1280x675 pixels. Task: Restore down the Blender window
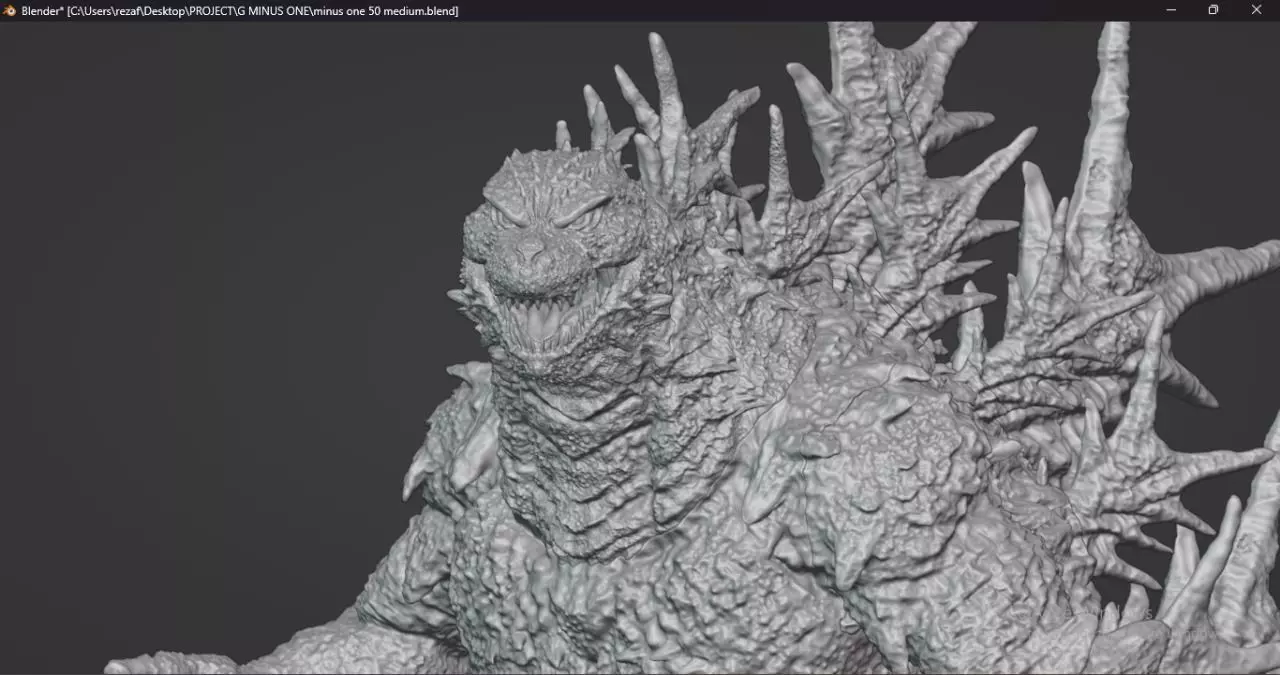tap(1213, 10)
